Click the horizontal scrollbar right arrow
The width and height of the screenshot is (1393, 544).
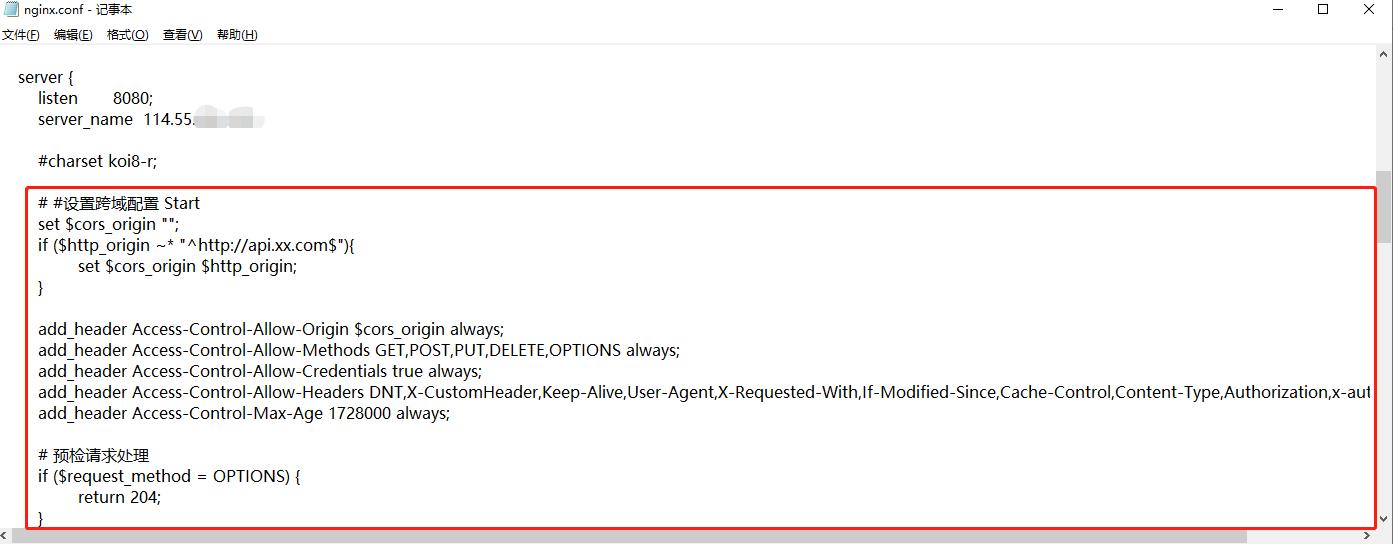coord(1369,536)
